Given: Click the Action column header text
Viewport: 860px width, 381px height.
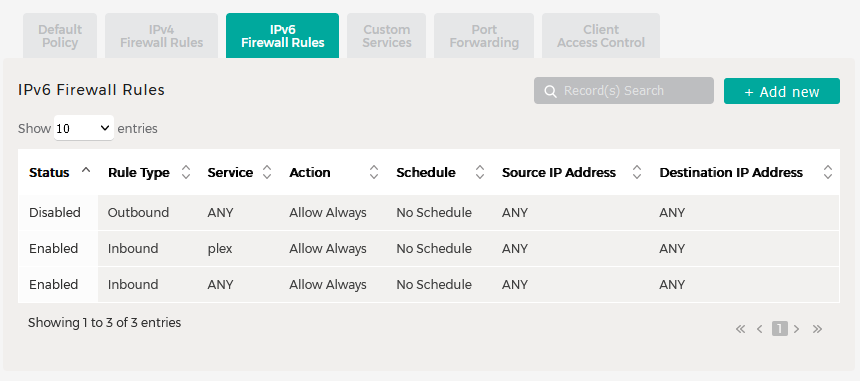Looking at the screenshot, I should pyautogui.click(x=310, y=173).
